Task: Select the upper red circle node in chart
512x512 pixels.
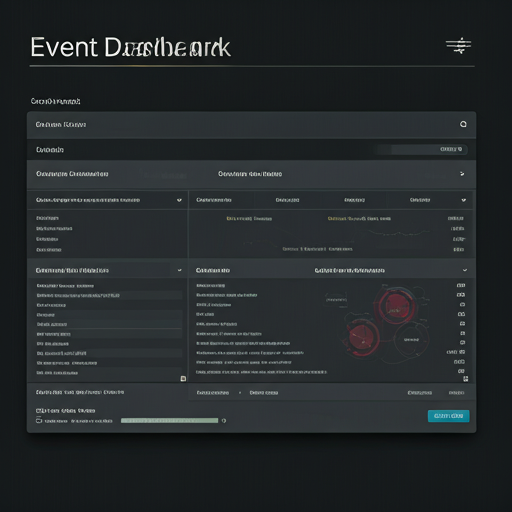Action: [396, 306]
